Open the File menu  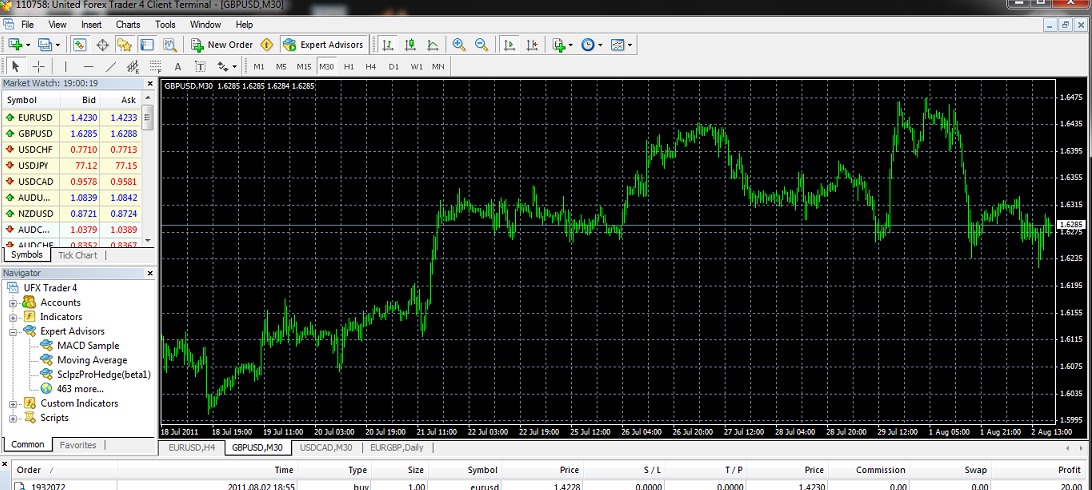coord(27,24)
